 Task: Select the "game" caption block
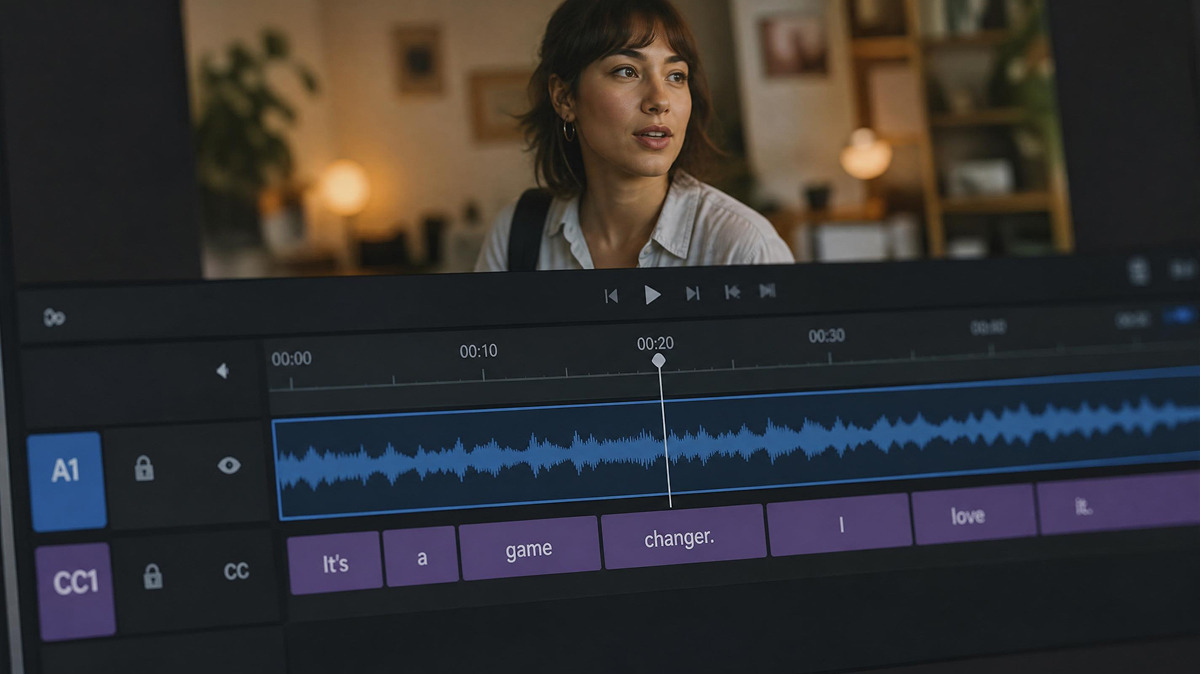tap(529, 548)
